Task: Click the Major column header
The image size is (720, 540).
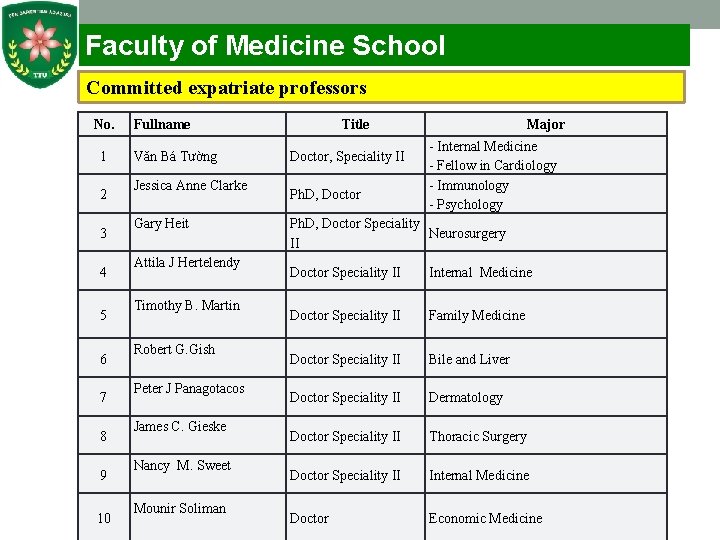Action: coord(545,124)
